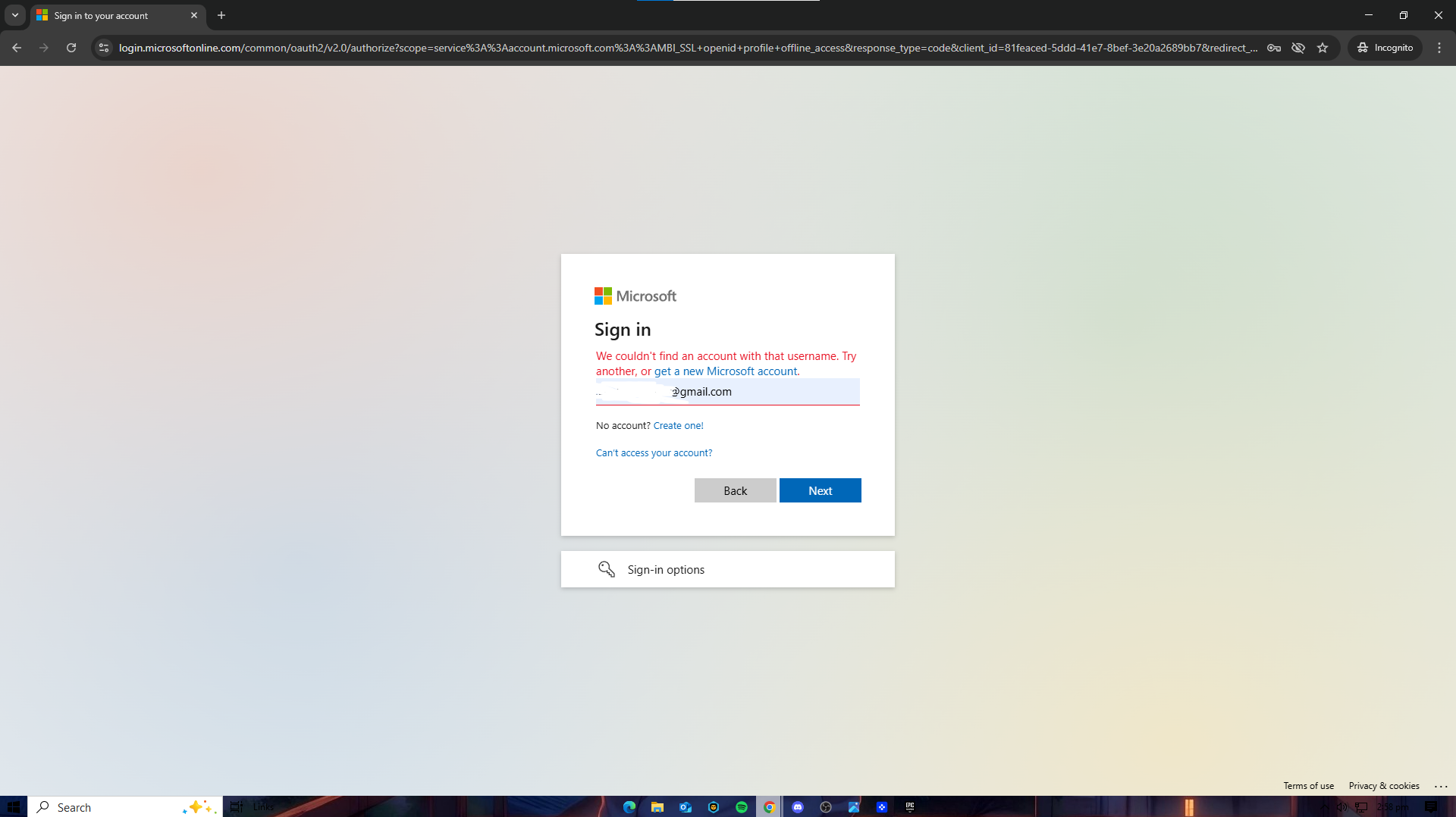Open Microsoft Edge from taskbar
The image size is (1456, 817).
[x=629, y=807]
